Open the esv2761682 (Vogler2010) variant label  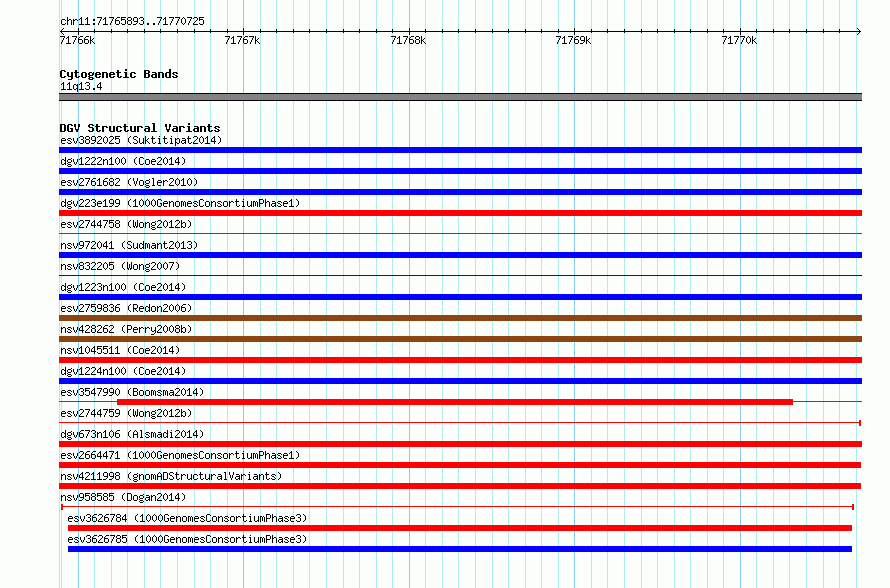(x=129, y=182)
